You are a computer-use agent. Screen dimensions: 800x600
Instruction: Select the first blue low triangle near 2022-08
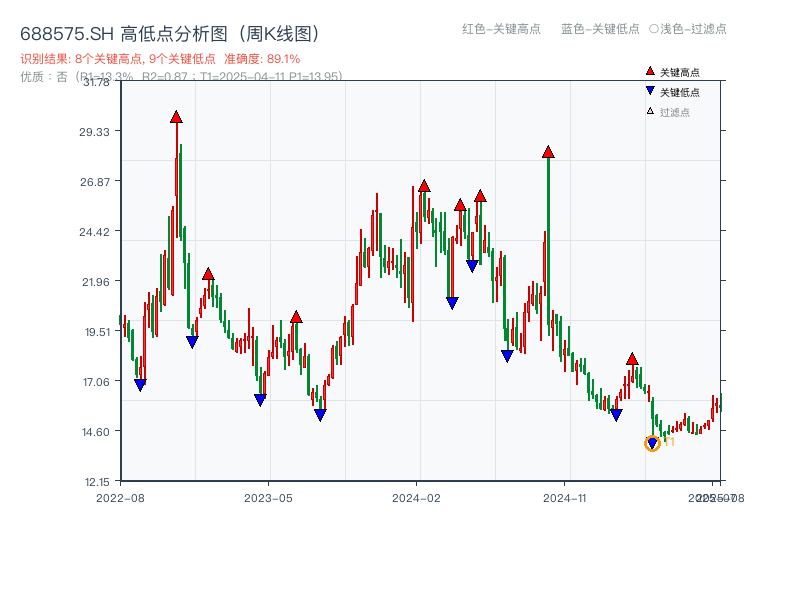[x=141, y=382]
